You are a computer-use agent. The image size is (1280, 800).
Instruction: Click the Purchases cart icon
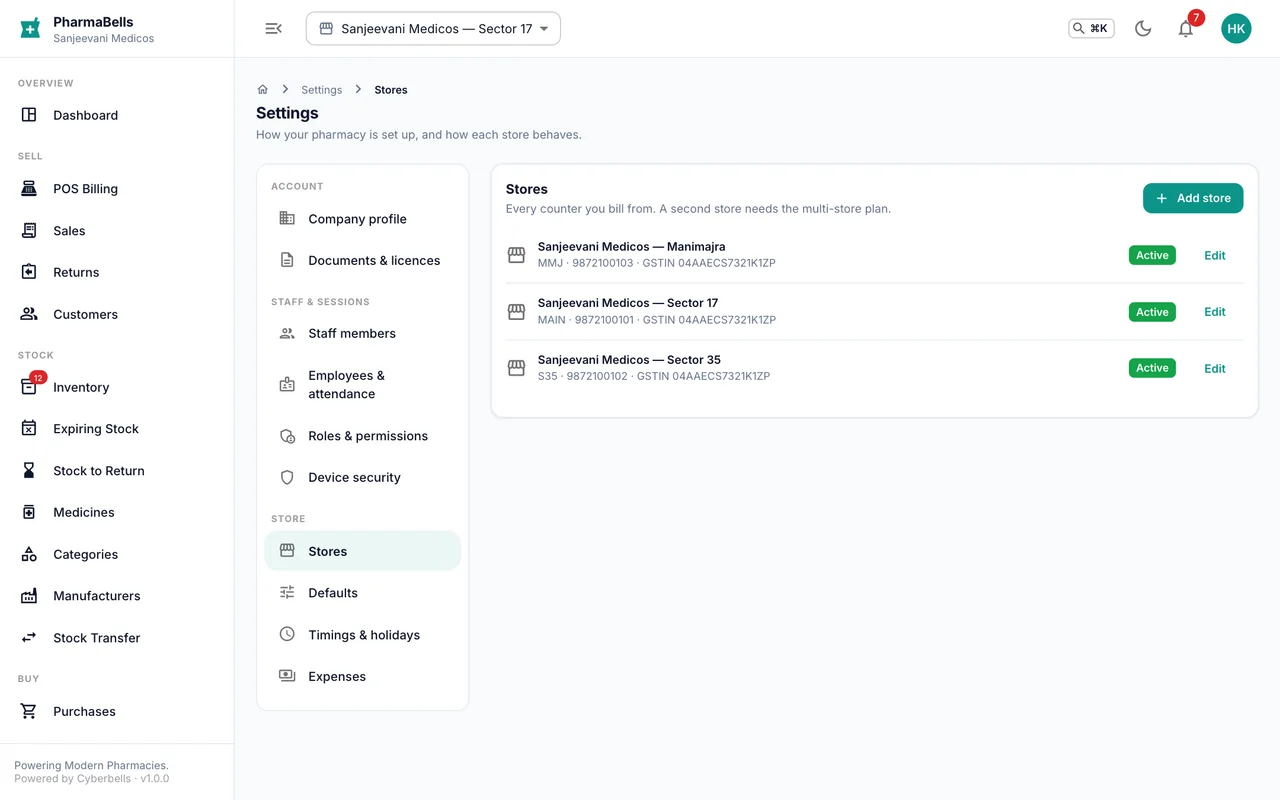tap(29, 711)
